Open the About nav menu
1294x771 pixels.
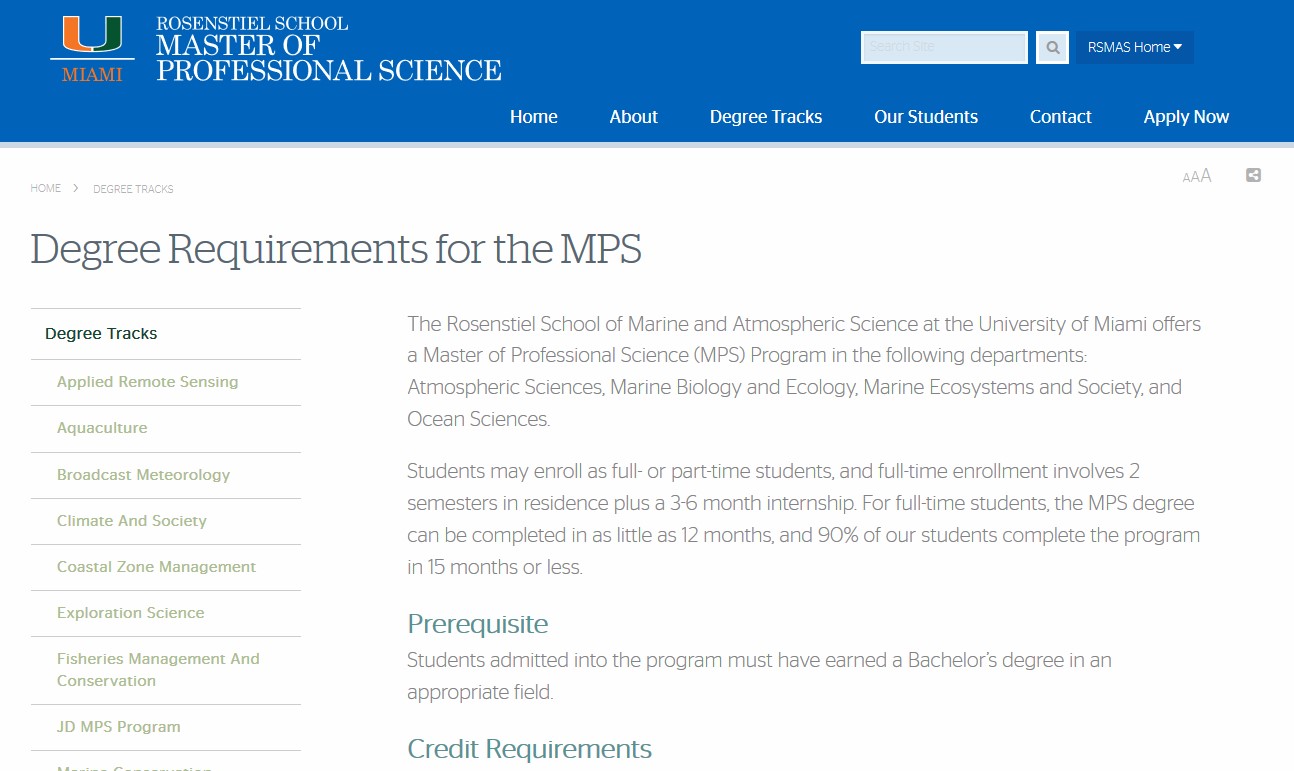click(634, 117)
